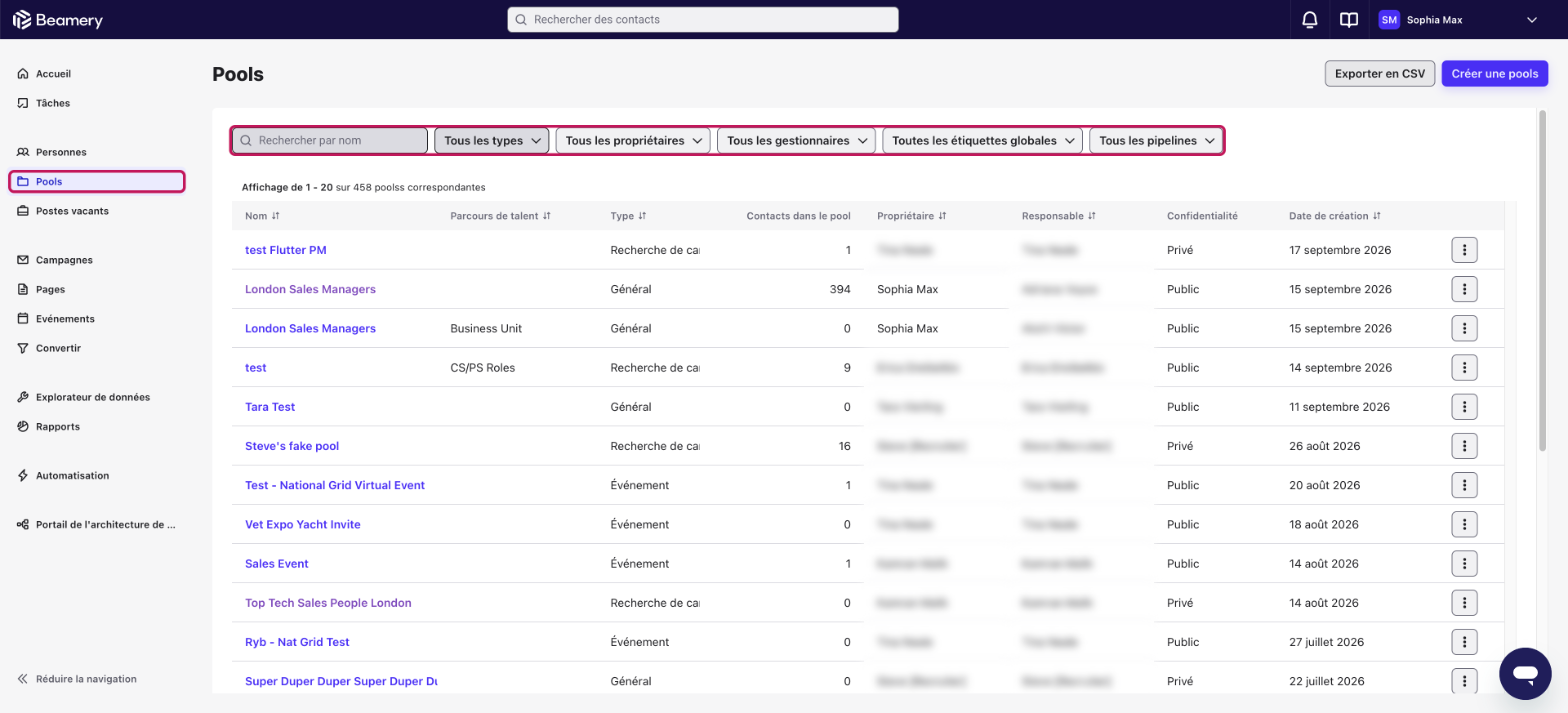Expand Tous les gestionnaires dropdown
Screen dimensions: 1568x713
click(796, 141)
